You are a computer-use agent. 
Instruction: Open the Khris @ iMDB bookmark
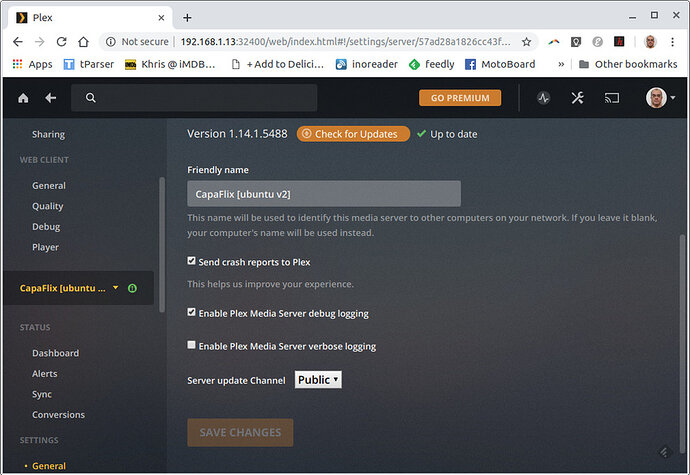click(x=170, y=64)
